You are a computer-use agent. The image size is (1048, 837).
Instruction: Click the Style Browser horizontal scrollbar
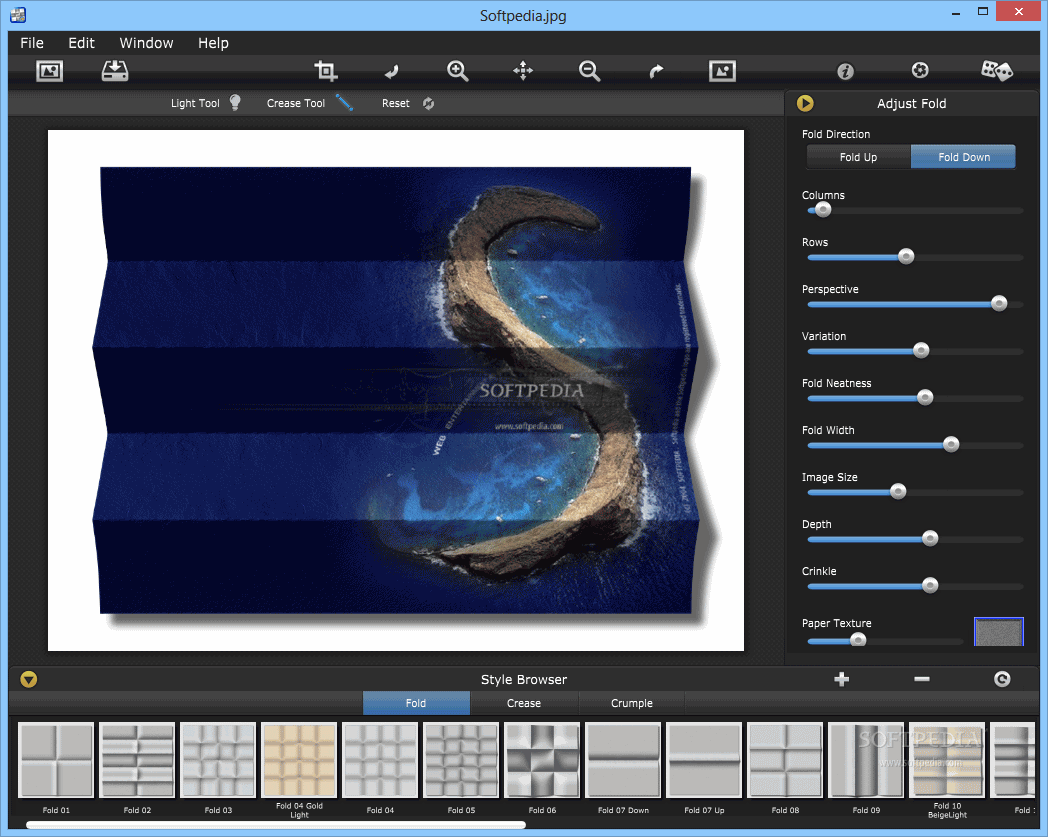coord(276,825)
